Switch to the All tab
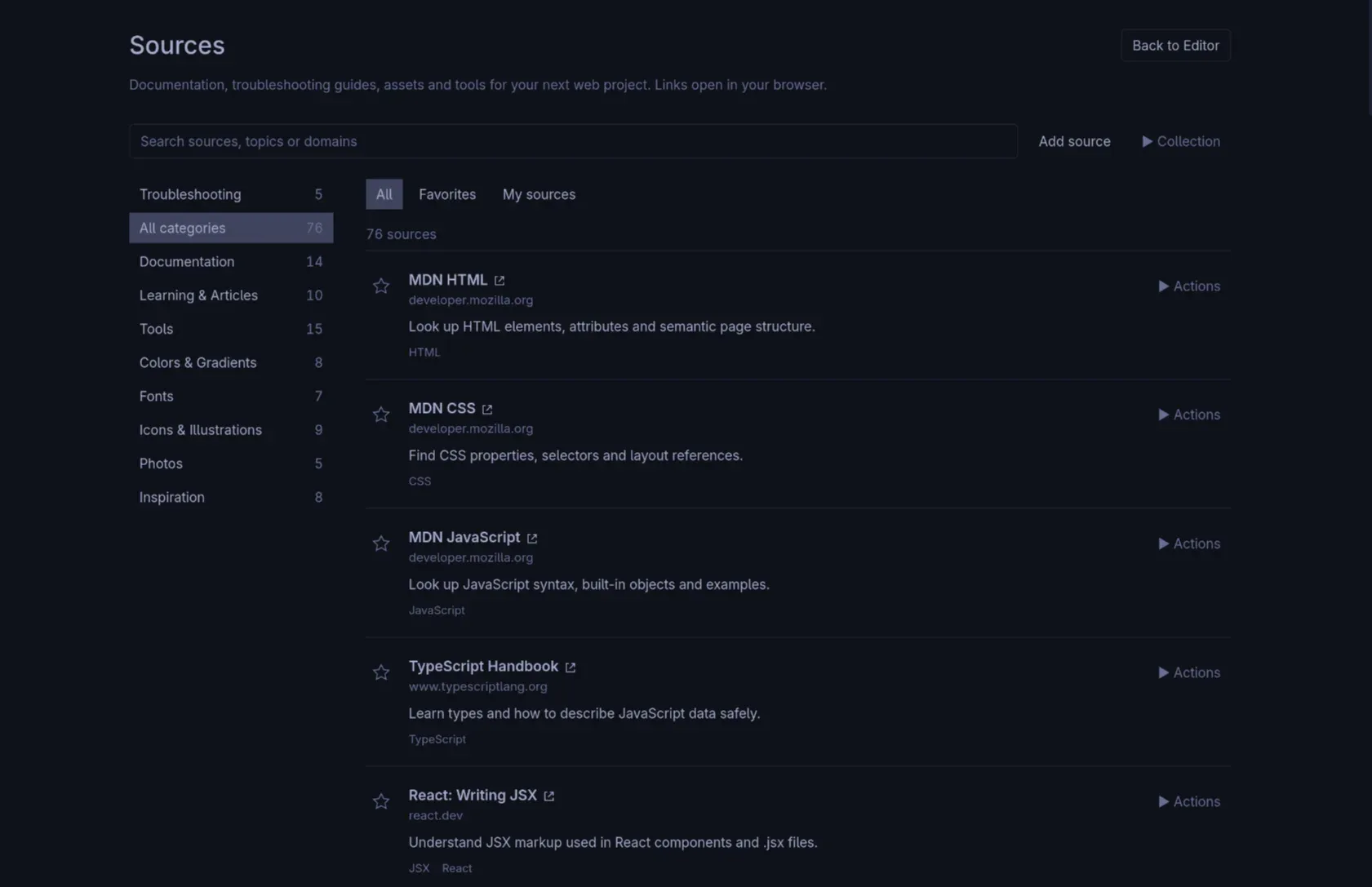This screenshot has height=887, width=1372. point(384,194)
